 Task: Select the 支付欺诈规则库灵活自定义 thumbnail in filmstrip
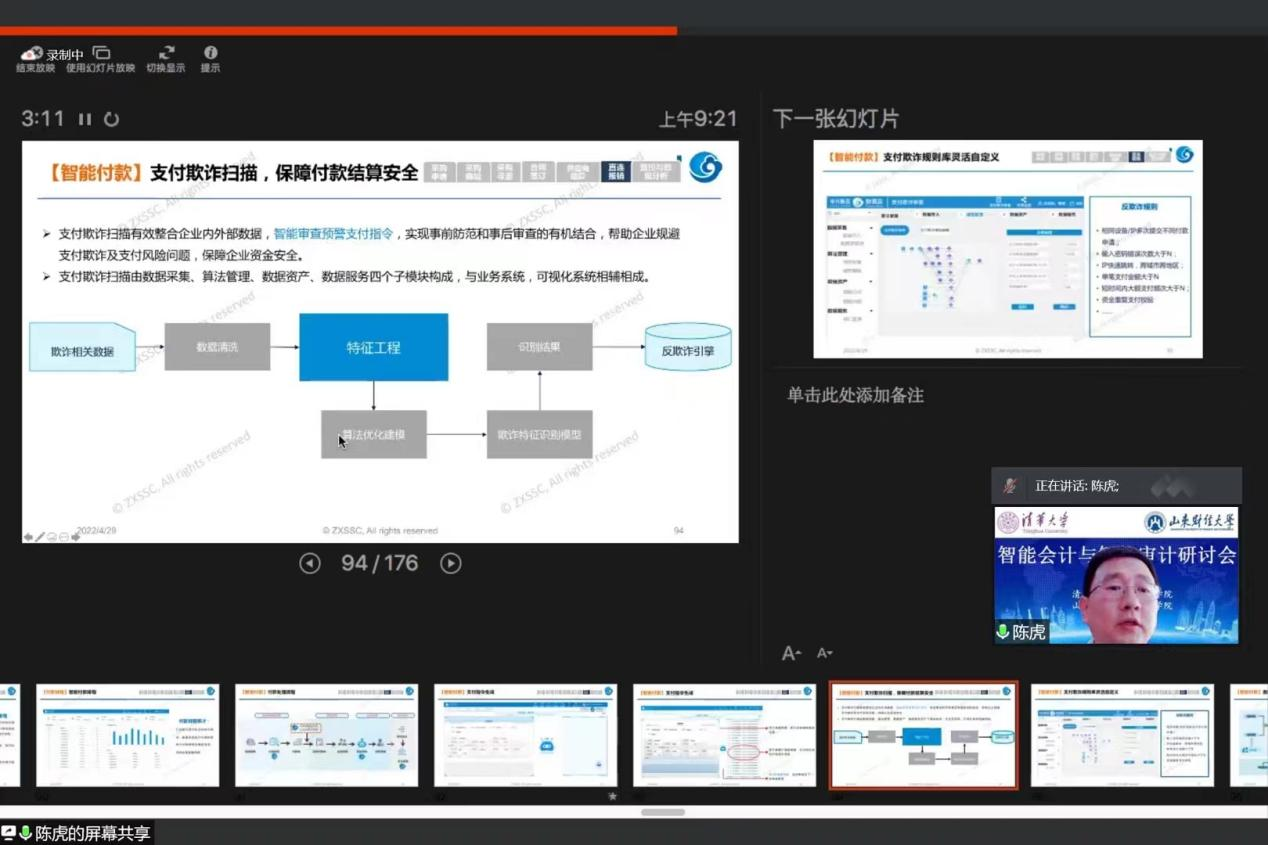tap(1122, 735)
